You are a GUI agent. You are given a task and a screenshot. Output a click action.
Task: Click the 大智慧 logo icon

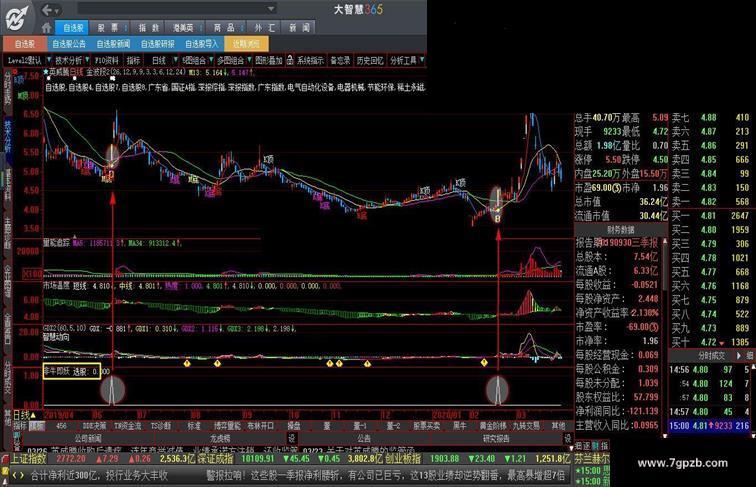click(17, 18)
